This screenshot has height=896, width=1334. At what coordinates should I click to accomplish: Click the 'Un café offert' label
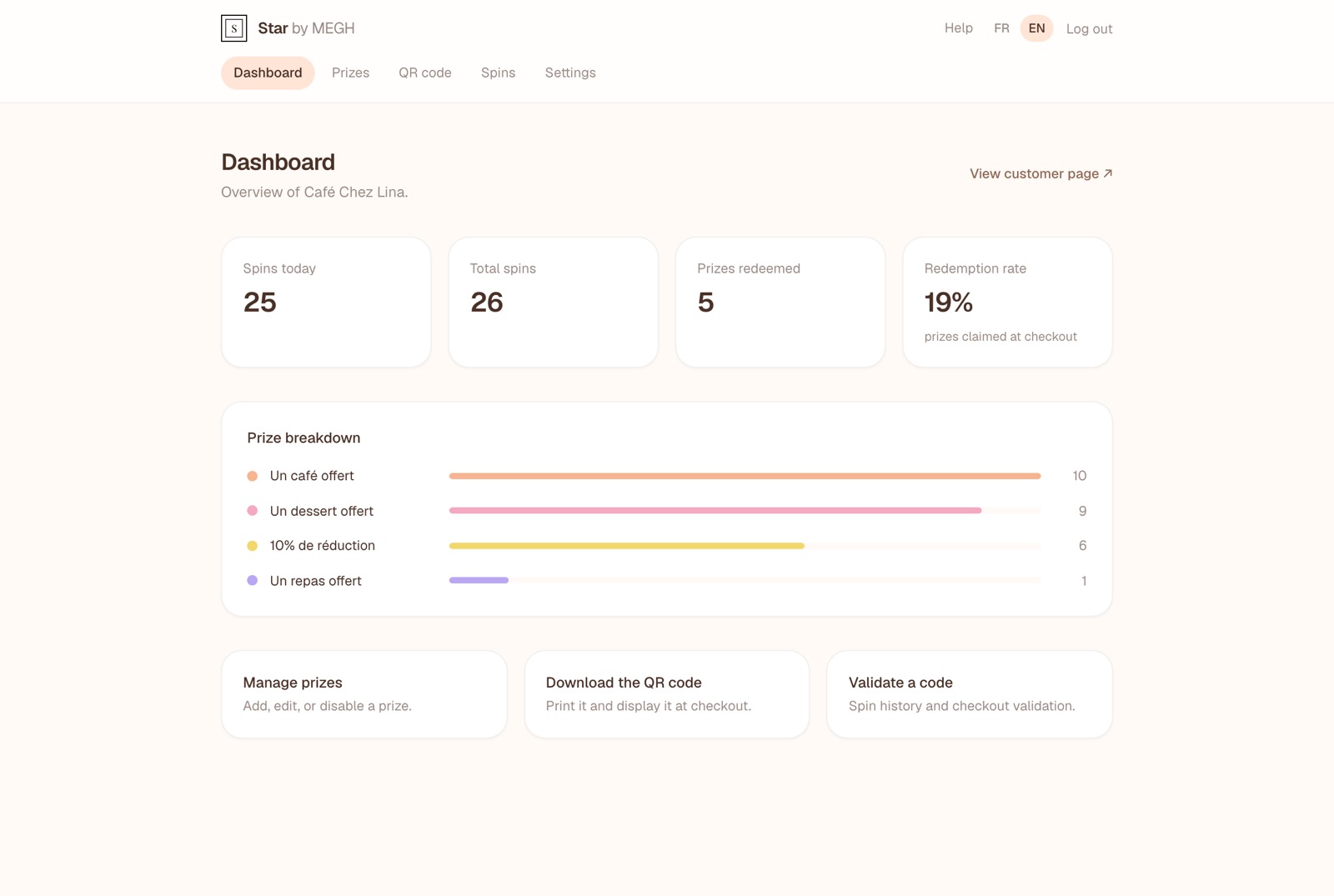pyautogui.click(x=312, y=476)
